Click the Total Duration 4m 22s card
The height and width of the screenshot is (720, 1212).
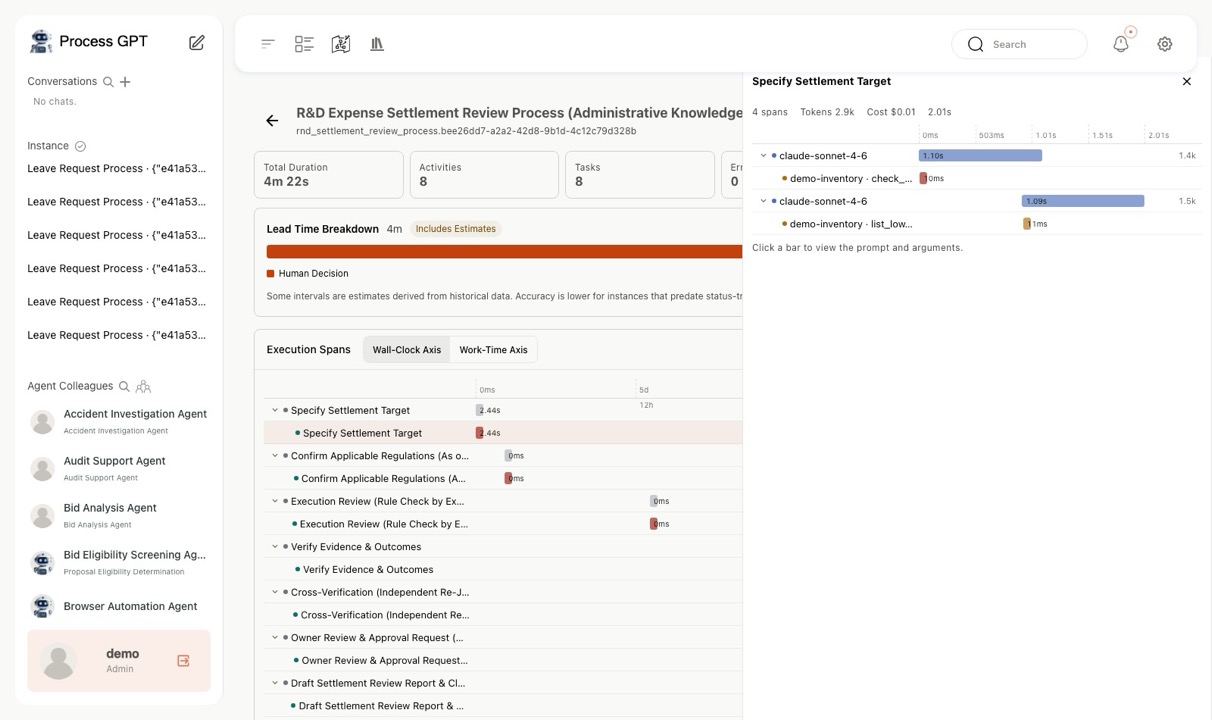[329, 175]
